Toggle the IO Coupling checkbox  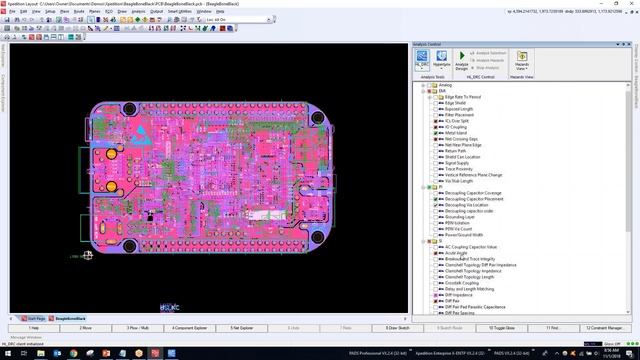click(436, 127)
